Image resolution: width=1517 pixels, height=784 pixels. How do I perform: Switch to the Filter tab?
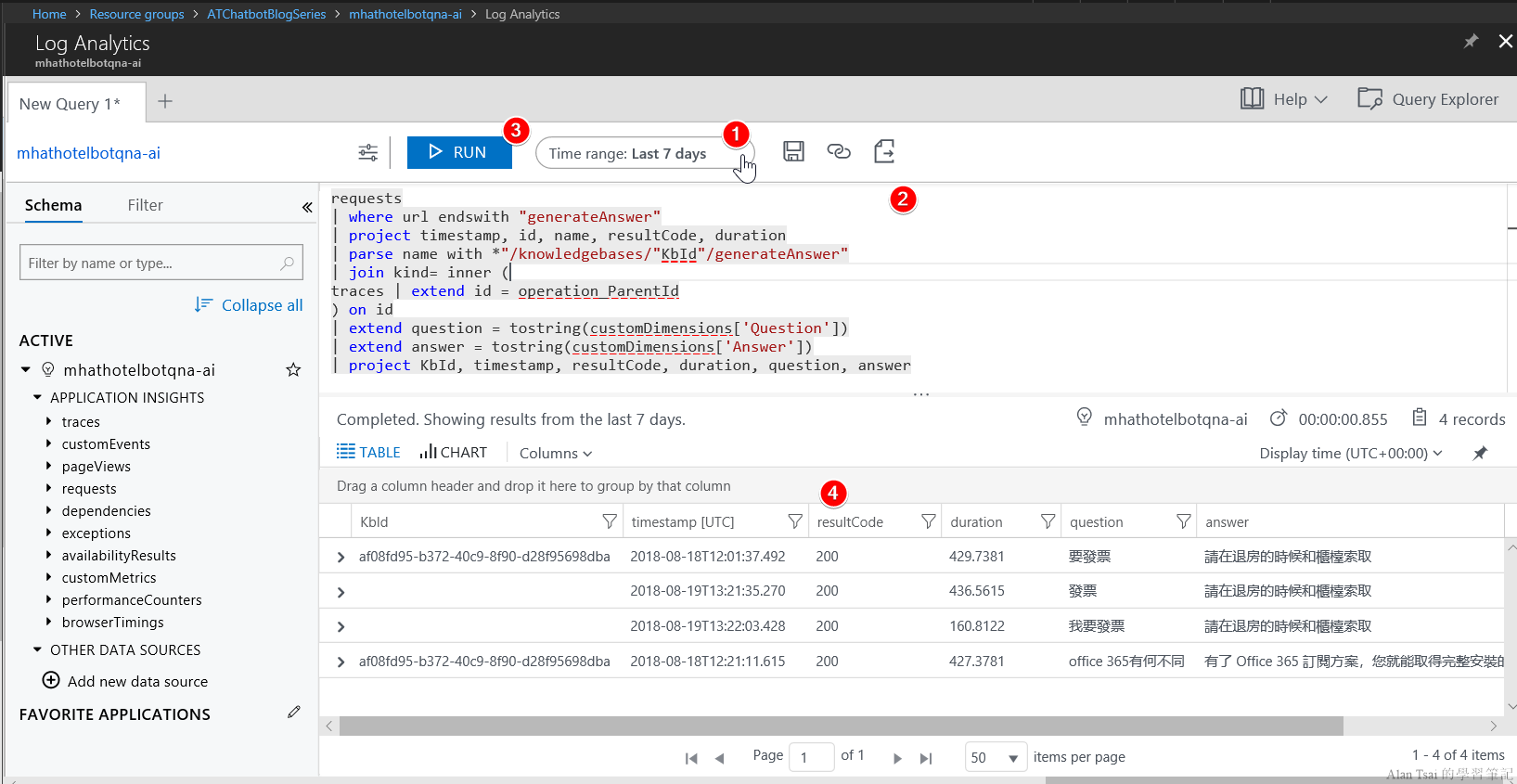tap(145, 205)
